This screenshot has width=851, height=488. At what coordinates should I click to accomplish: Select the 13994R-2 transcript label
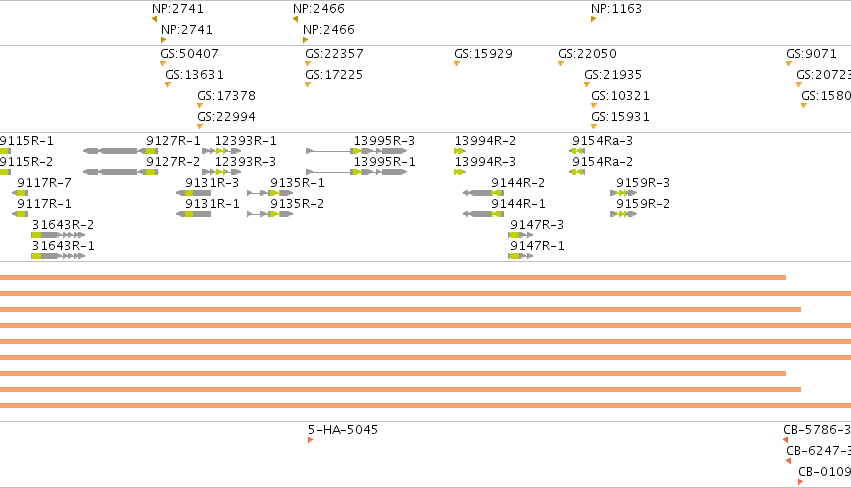point(485,141)
